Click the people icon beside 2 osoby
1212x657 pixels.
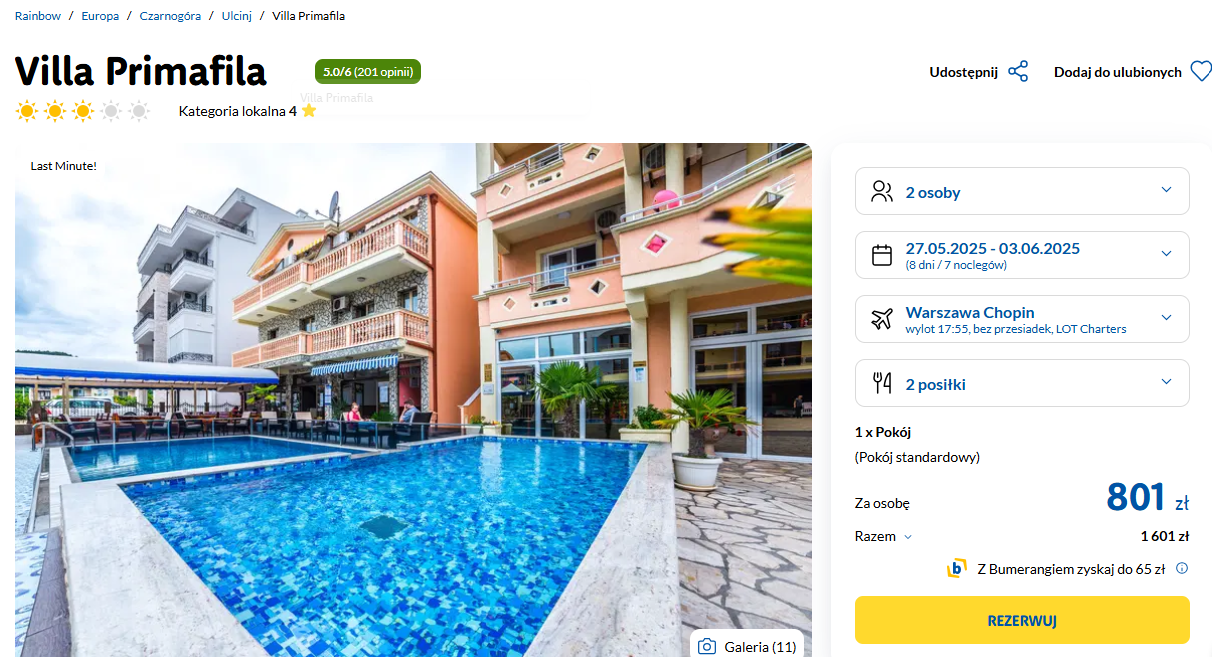click(x=882, y=191)
